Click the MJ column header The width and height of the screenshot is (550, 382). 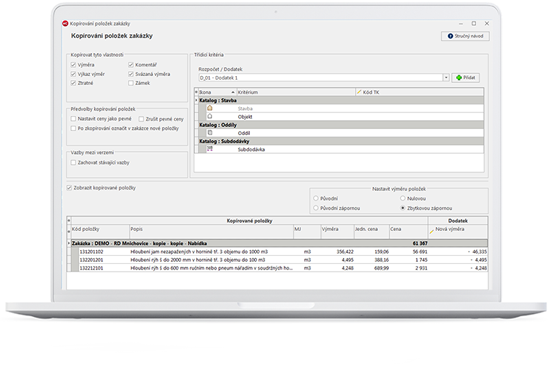[x=307, y=231]
